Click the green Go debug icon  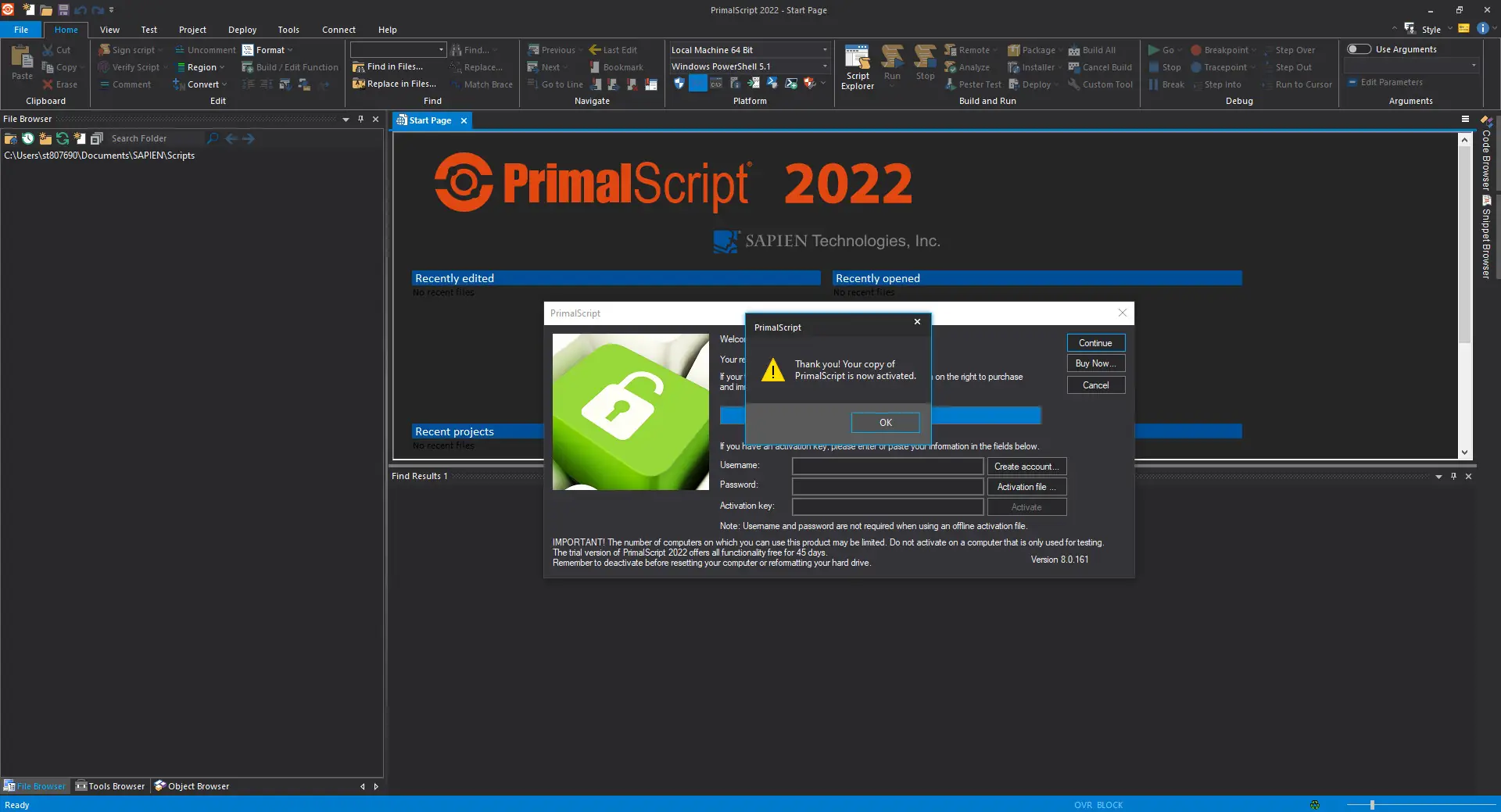point(1153,50)
